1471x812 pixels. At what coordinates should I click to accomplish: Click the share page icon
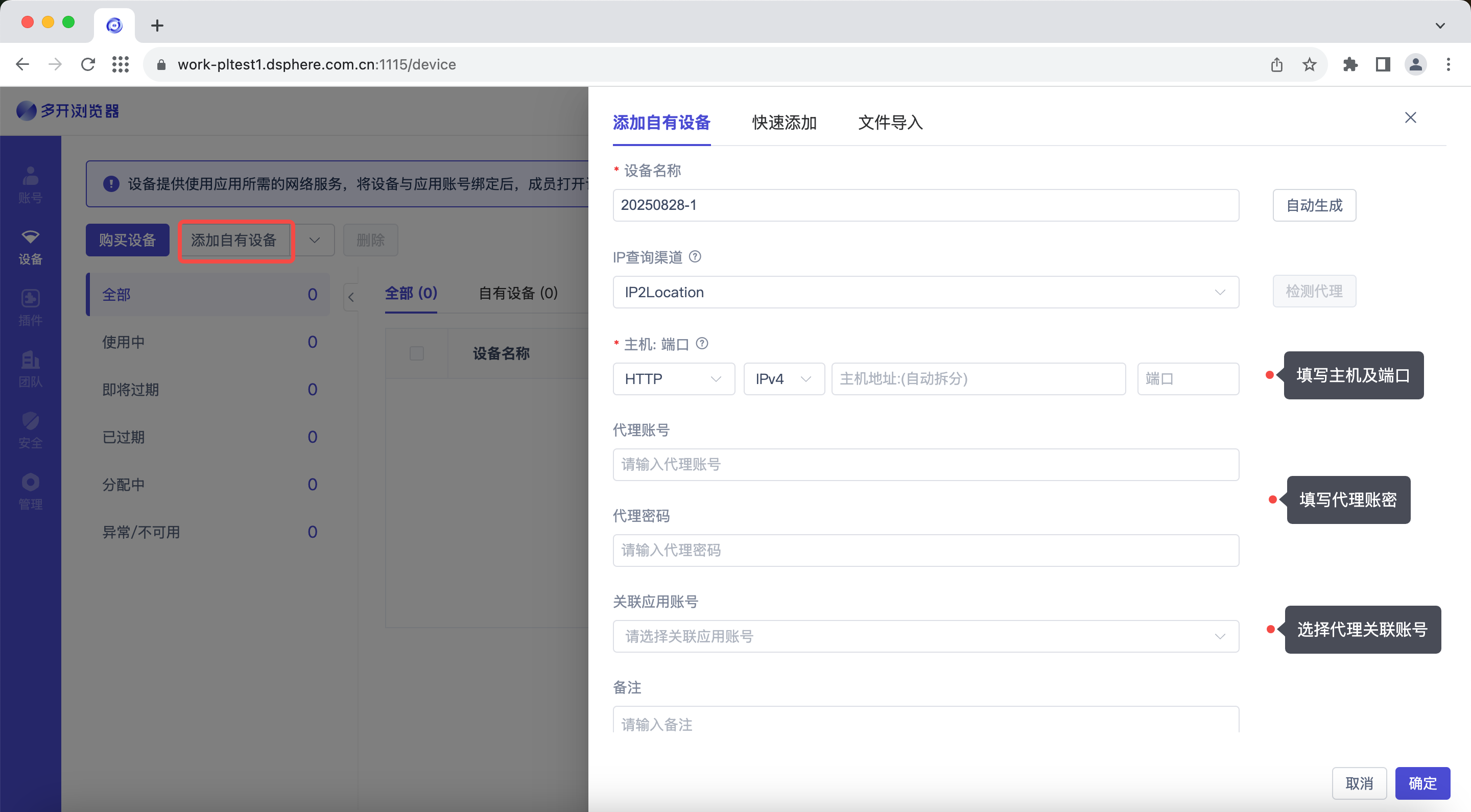click(1277, 64)
